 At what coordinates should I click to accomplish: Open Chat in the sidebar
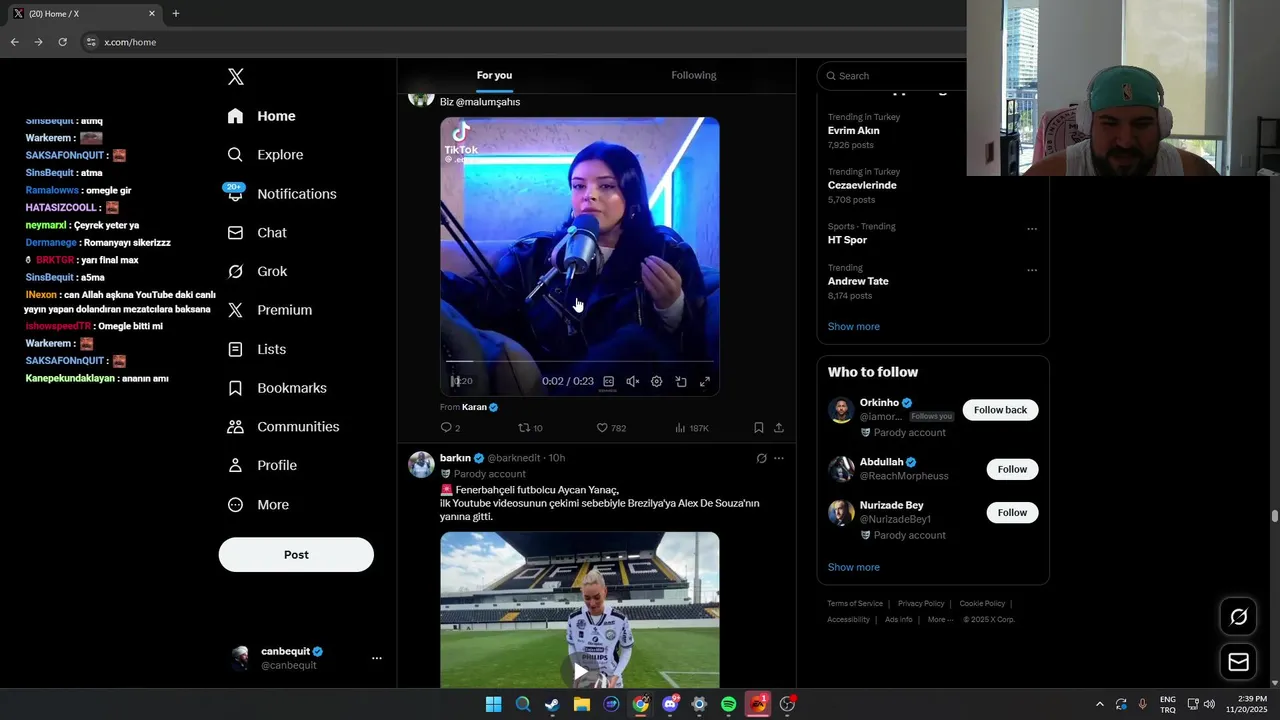(x=257, y=233)
